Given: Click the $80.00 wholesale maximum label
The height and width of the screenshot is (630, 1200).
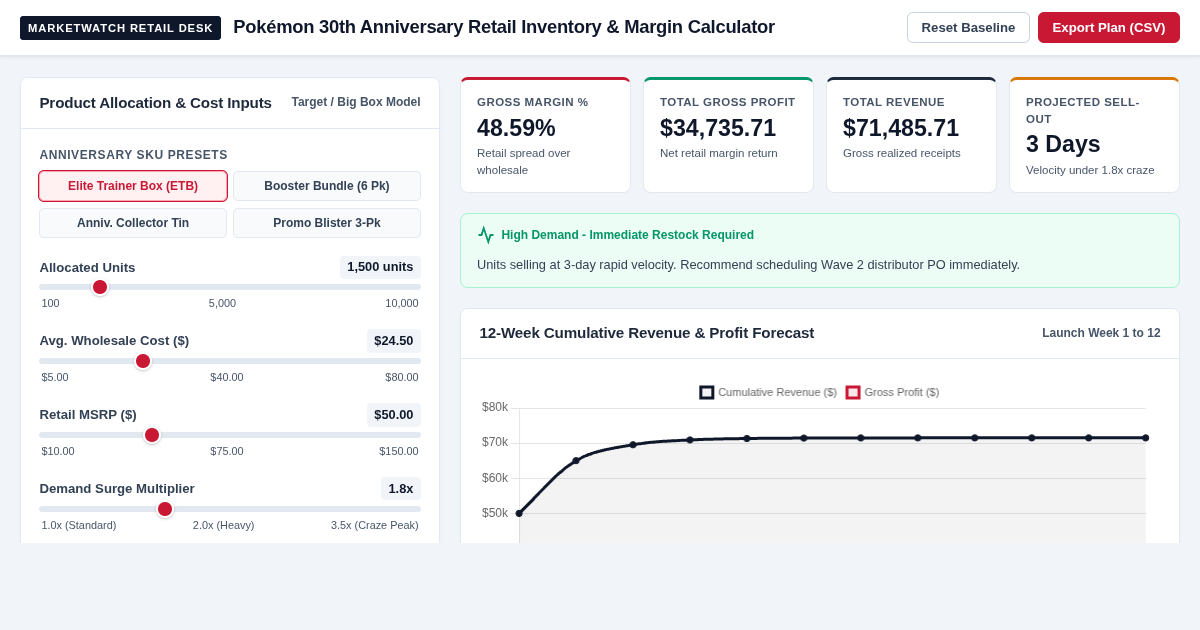Looking at the screenshot, I should [402, 377].
